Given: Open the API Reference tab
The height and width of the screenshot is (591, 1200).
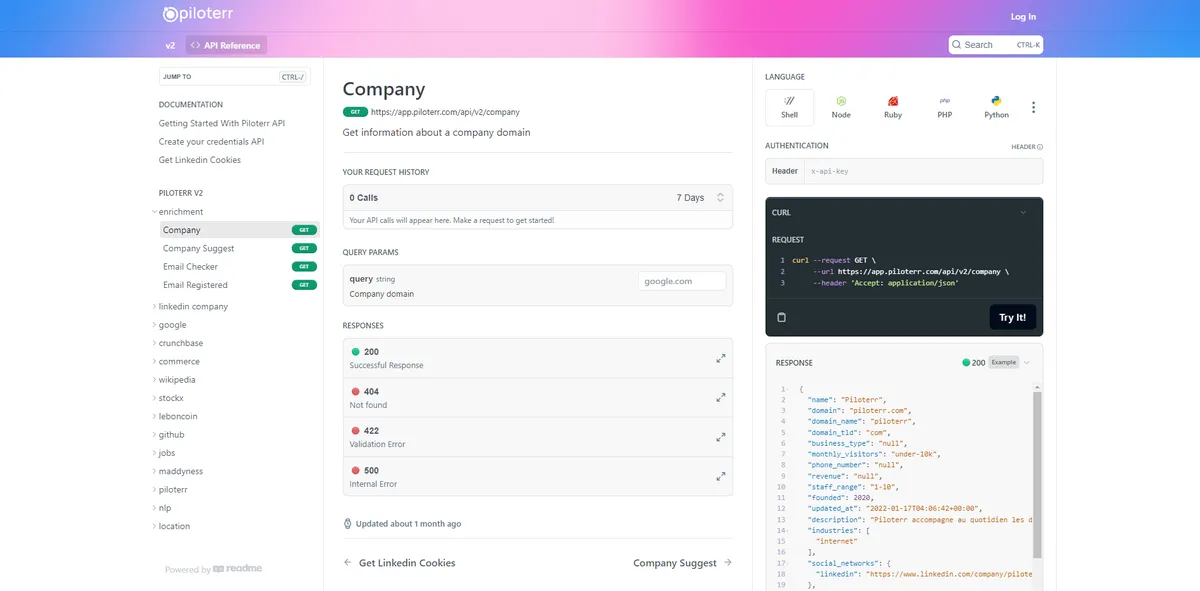Looking at the screenshot, I should [x=226, y=45].
